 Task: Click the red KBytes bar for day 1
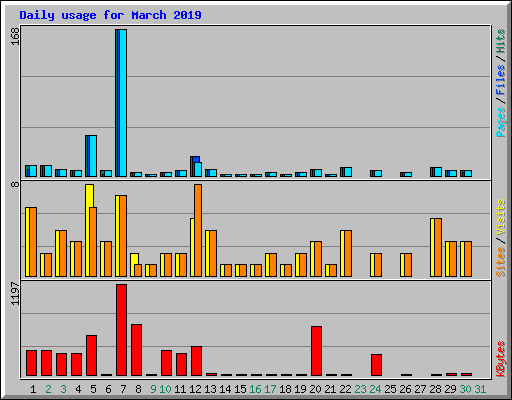tap(31, 363)
